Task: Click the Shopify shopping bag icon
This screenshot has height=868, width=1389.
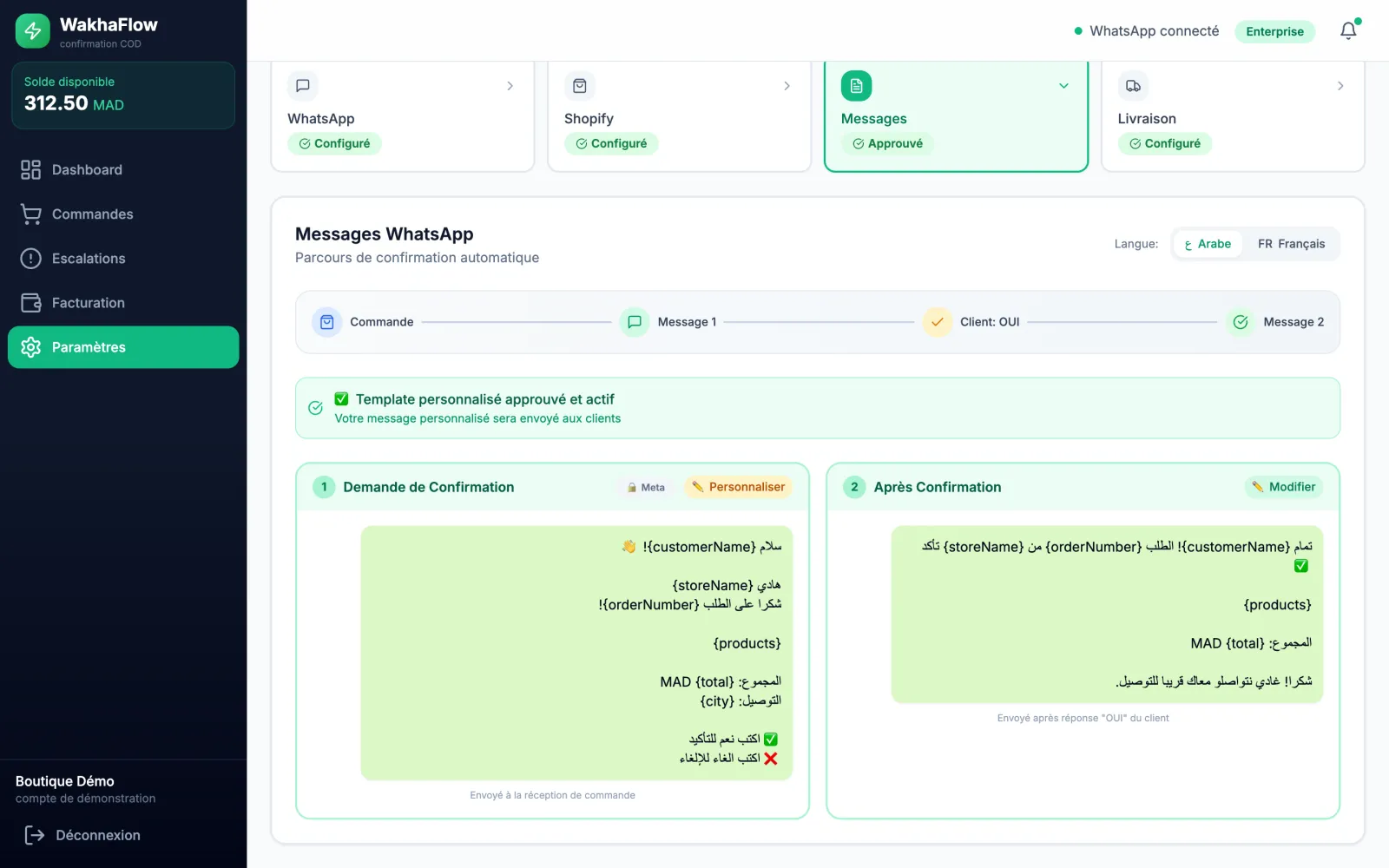Action: (x=580, y=86)
